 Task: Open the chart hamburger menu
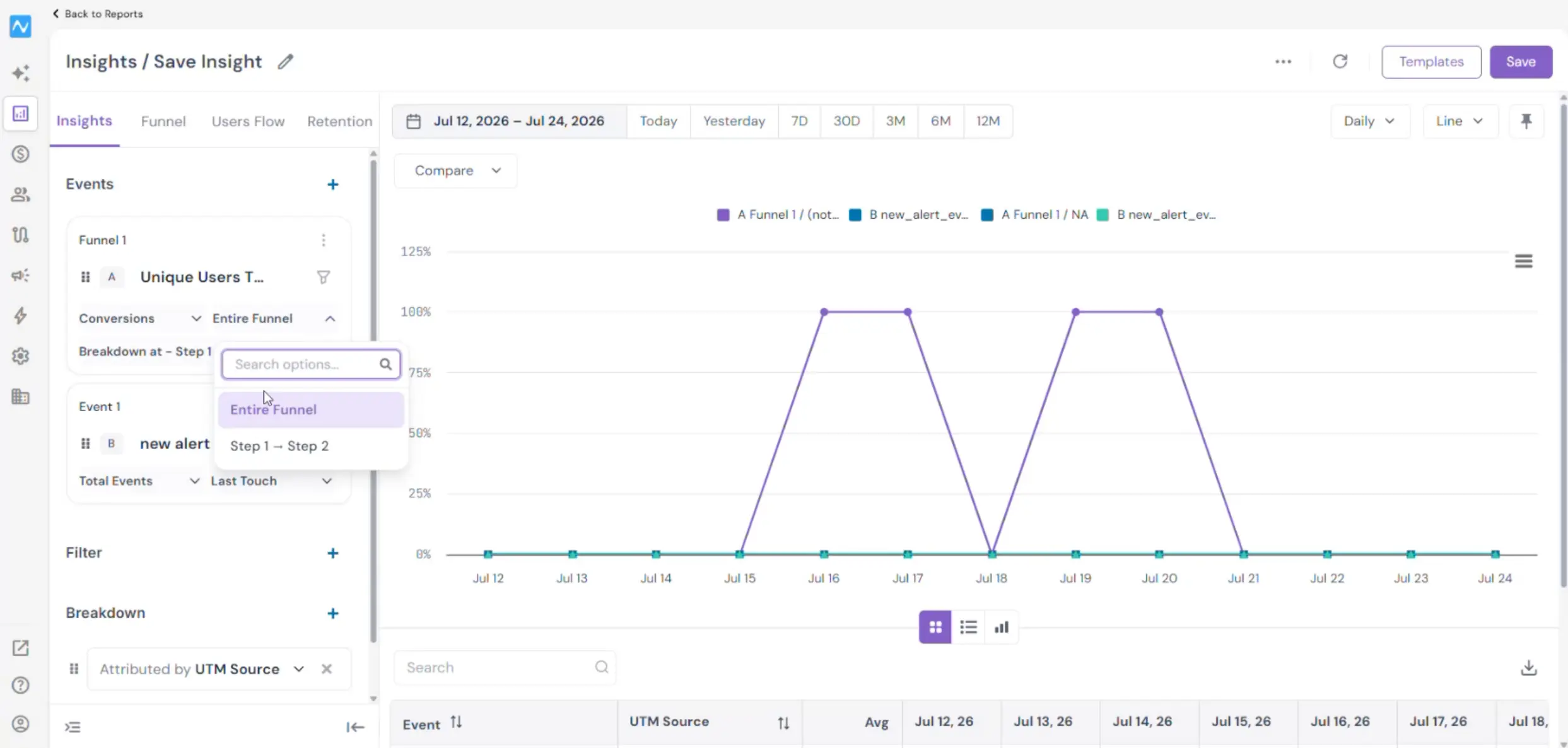1523,261
